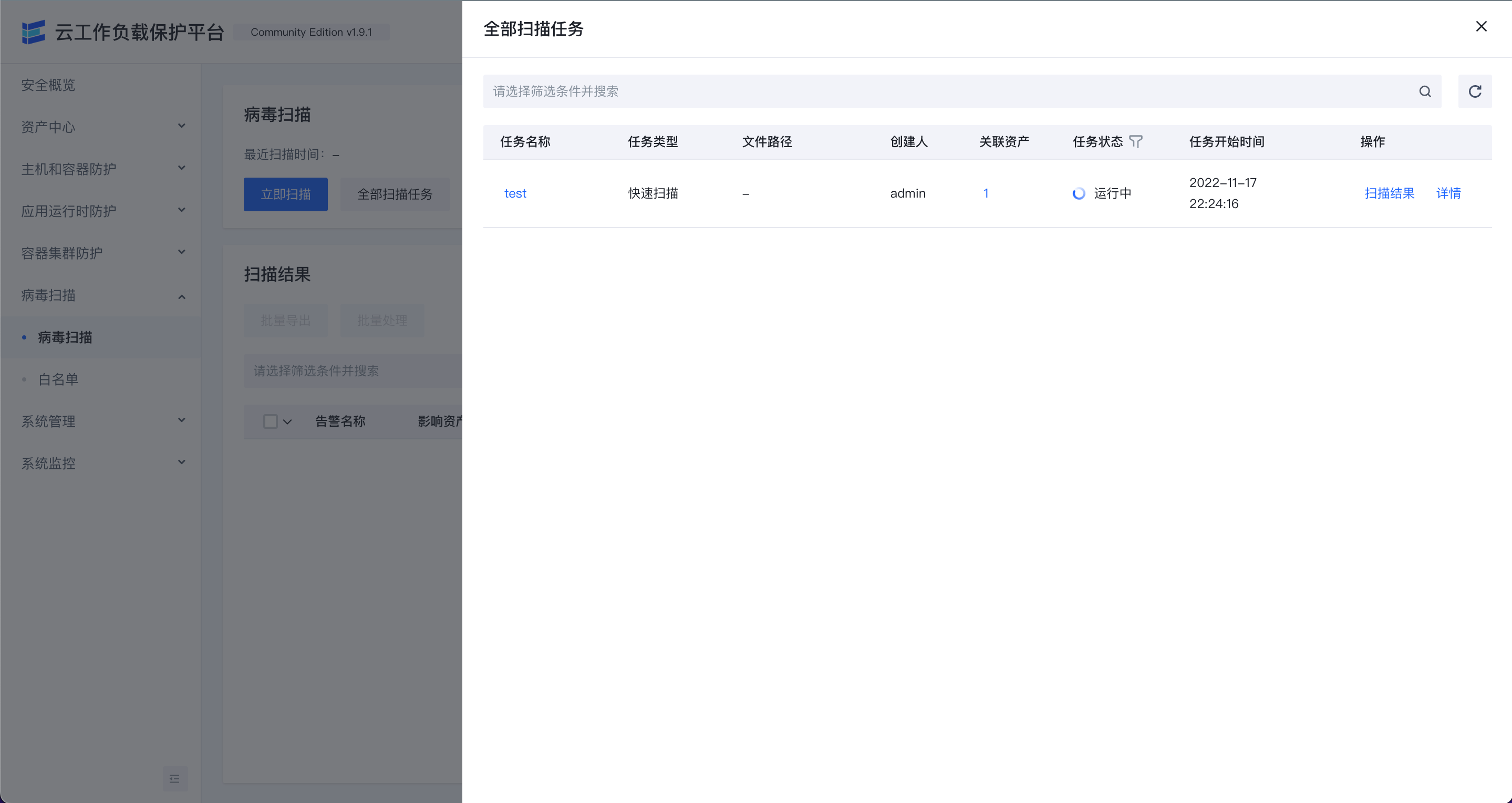1512x803 pixels.
Task: Close the all scan tasks drawer
Action: tap(1481, 26)
